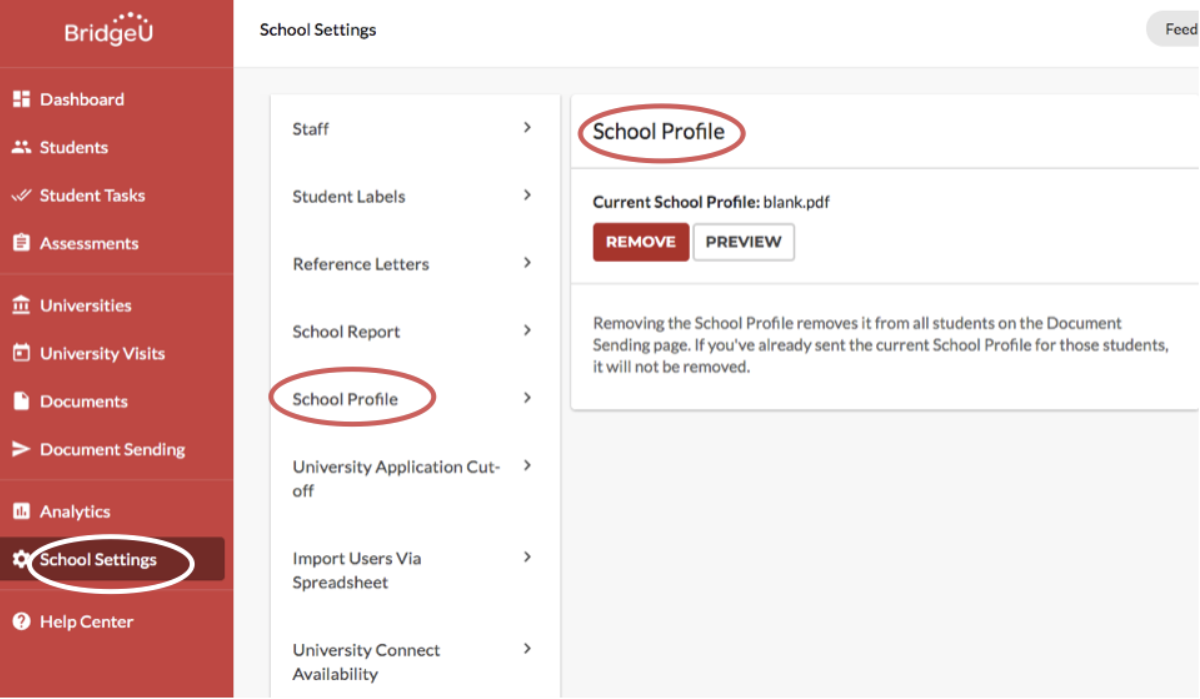1200x699 pixels.
Task: Click the Student Tasks checkmark icon
Action: coord(21,195)
